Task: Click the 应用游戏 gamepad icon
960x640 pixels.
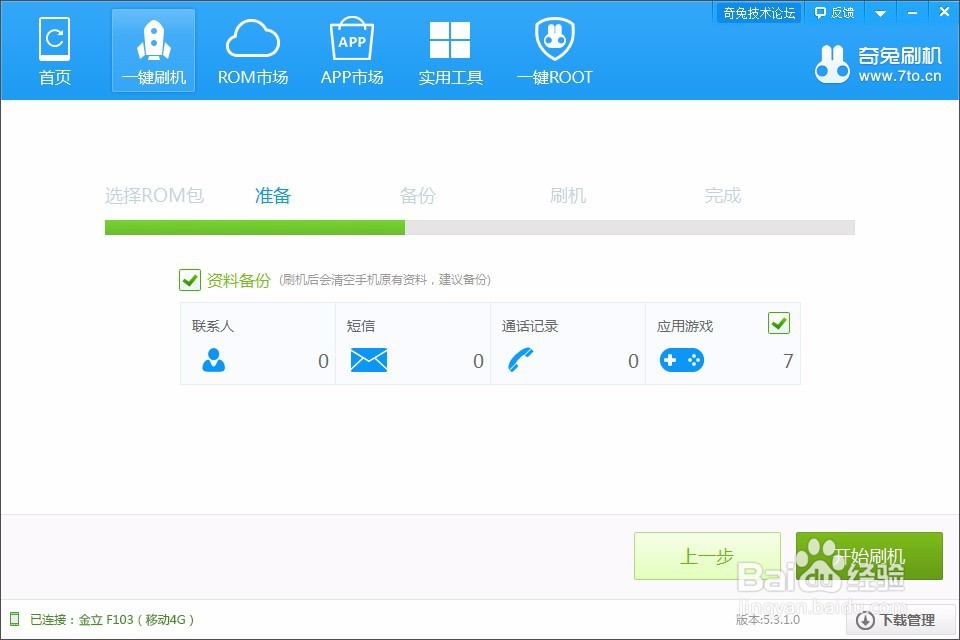Action: click(x=682, y=360)
